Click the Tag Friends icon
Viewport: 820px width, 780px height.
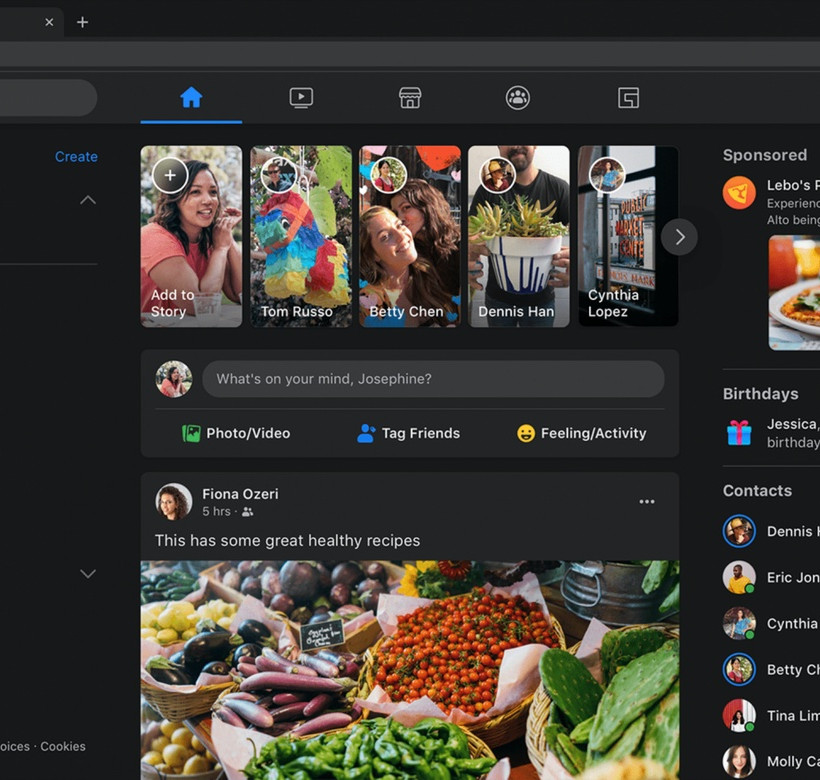(x=366, y=433)
